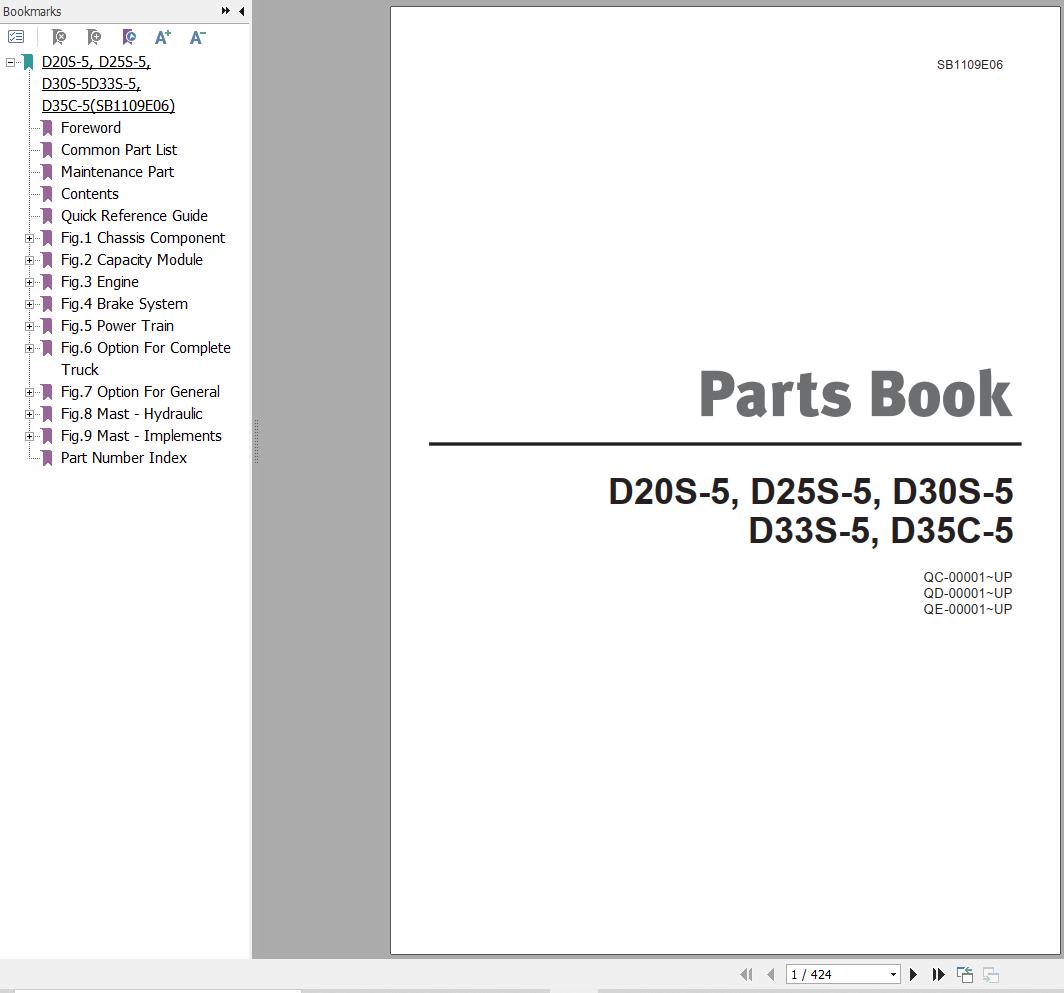This screenshot has height=993, width=1064.
Task: Click the teal root bookmark icon
Action: tap(28, 62)
